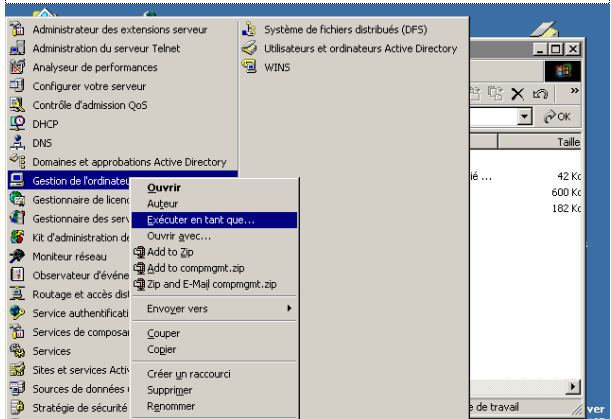Expand toolbar overflow chevron

(x=574, y=92)
